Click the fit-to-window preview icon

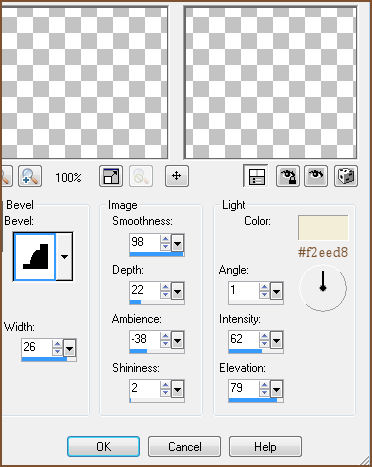pyautogui.click(x=111, y=176)
